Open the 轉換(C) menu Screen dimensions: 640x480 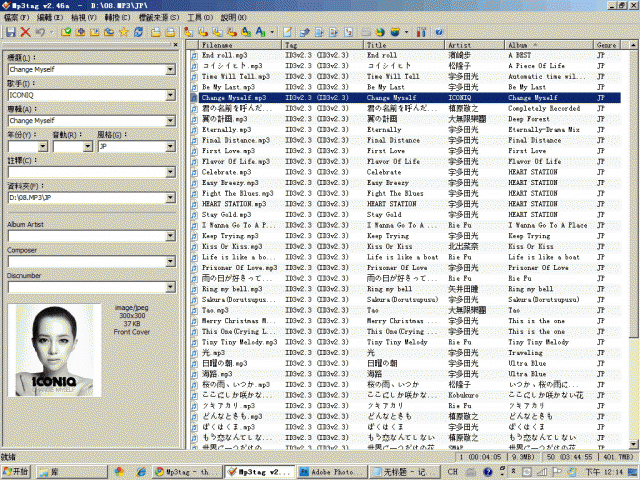[118, 18]
